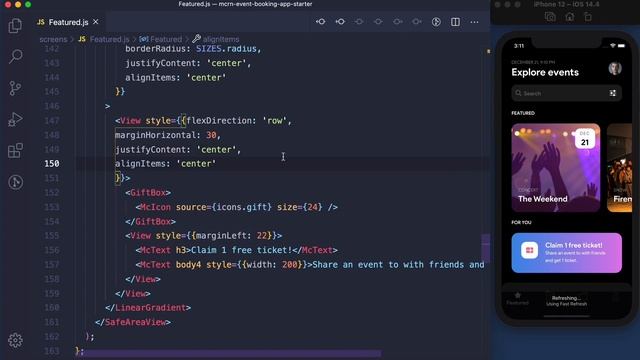Click the flexDirection: 'row' code text
The image size is (640, 360).
coord(236,120)
